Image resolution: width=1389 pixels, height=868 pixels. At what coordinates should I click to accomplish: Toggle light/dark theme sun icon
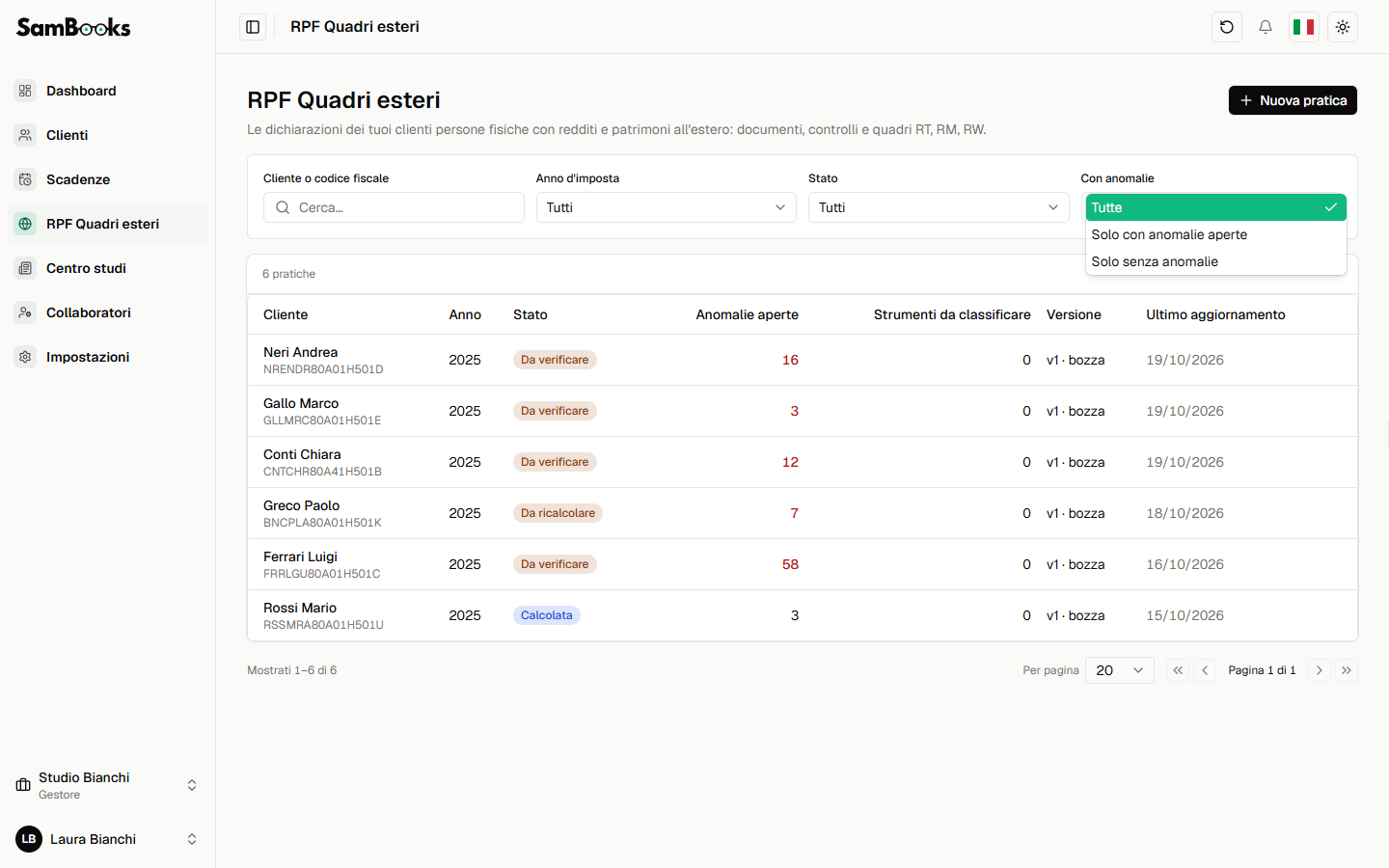click(1343, 27)
